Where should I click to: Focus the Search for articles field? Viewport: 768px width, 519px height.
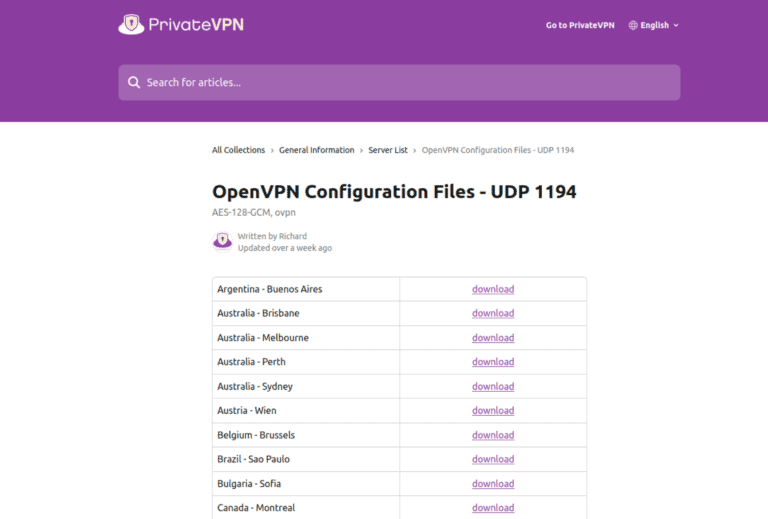point(400,82)
